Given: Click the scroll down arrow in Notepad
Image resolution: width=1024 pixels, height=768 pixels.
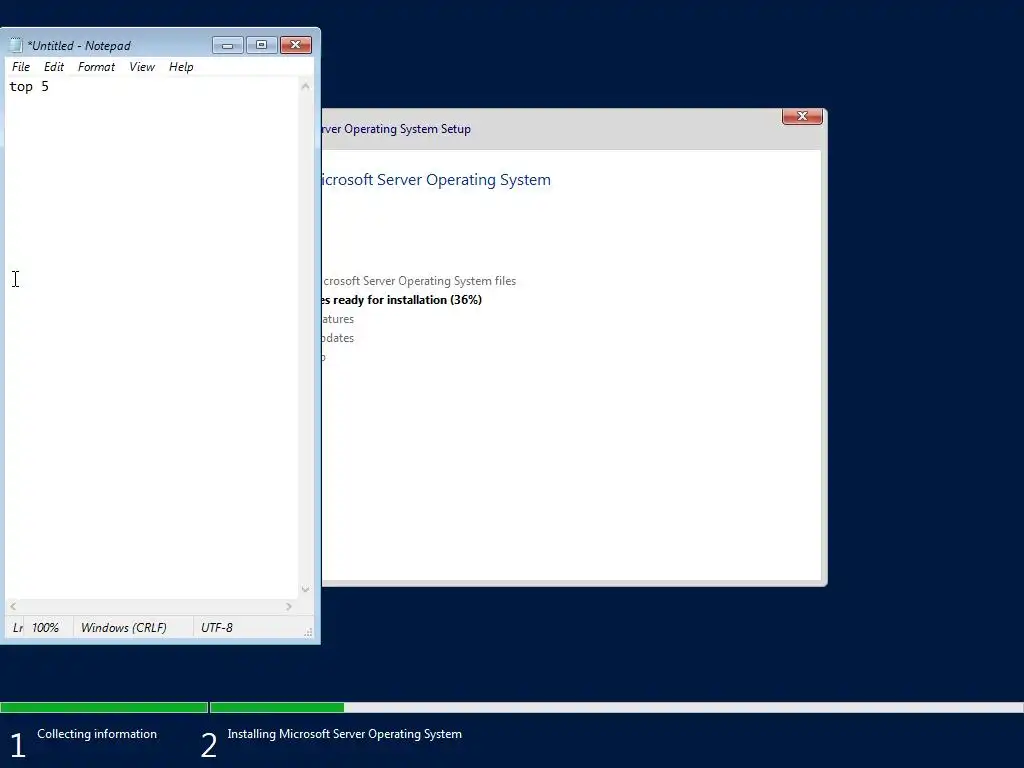Looking at the screenshot, I should pyautogui.click(x=305, y=589).
